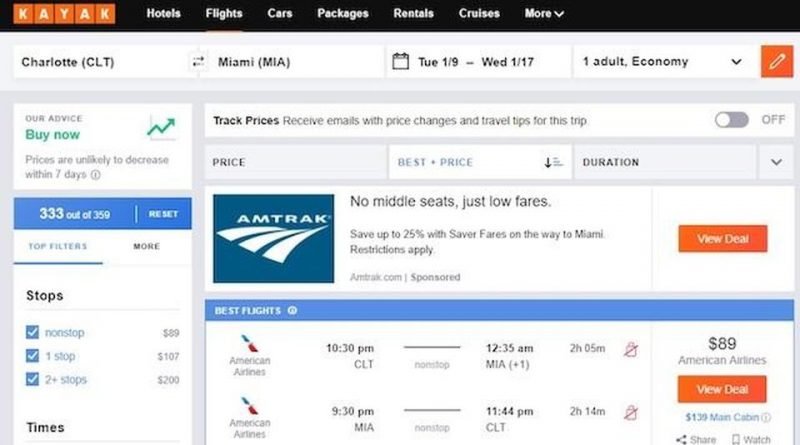Open the travelers and cabin class dropdown
Screen dimensions: 800x445
click(x=663, y=62)
